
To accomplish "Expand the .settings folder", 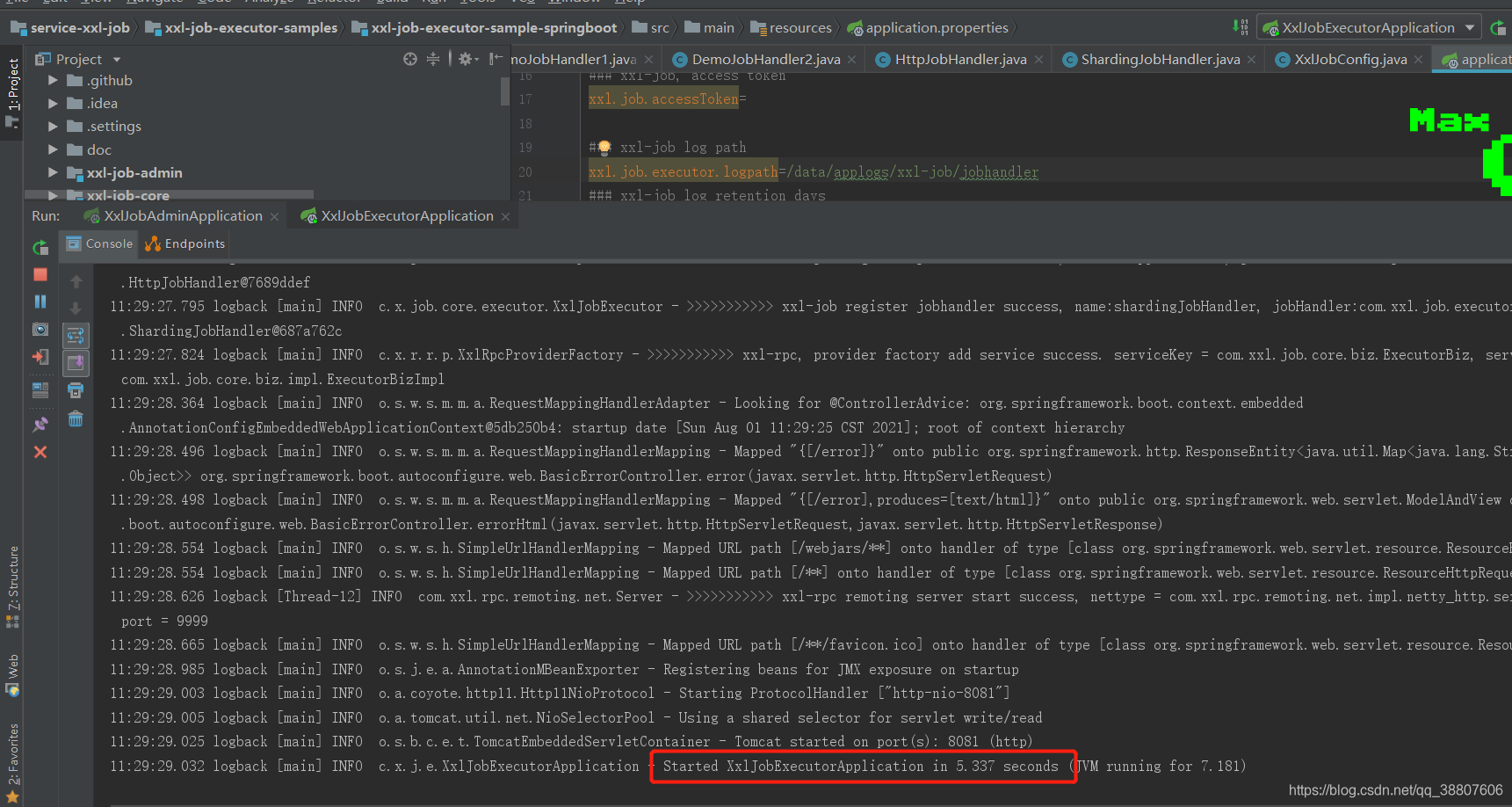I will pos(53,126).
